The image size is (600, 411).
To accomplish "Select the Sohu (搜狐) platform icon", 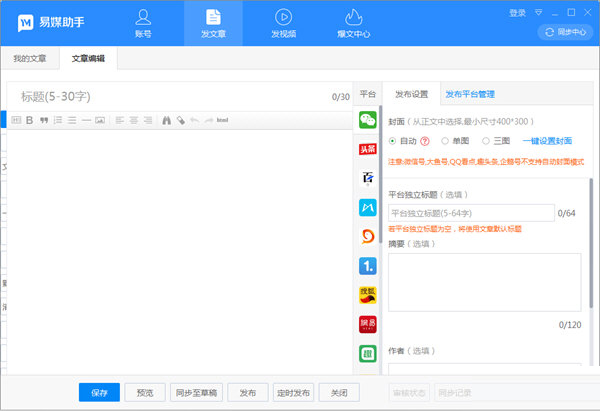I will click(x=368, y=295).
